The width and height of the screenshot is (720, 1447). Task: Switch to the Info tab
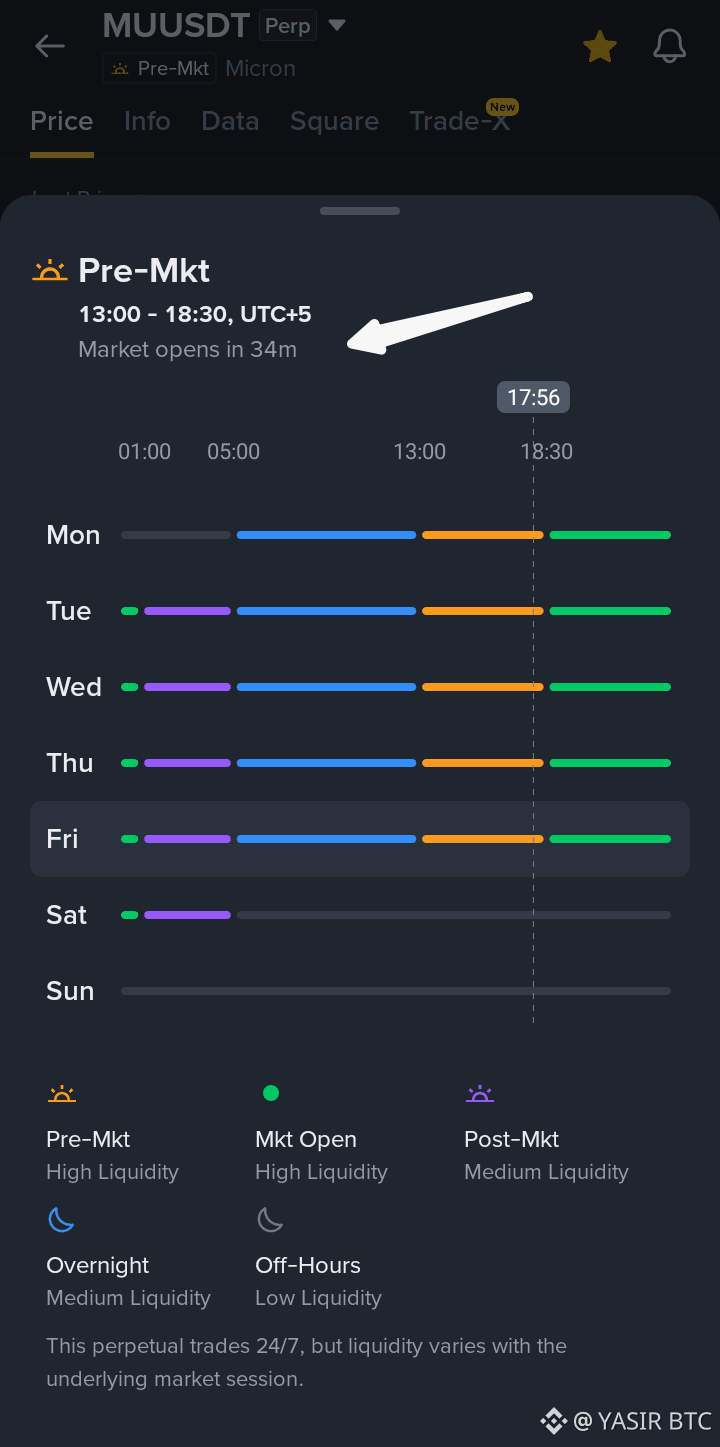(147, 121)
